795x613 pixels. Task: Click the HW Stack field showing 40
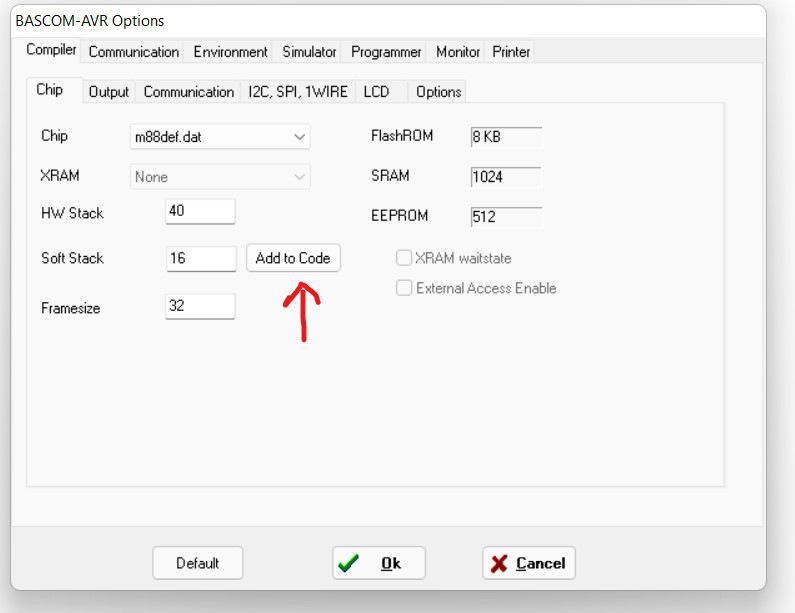click(x=200, y=211)
